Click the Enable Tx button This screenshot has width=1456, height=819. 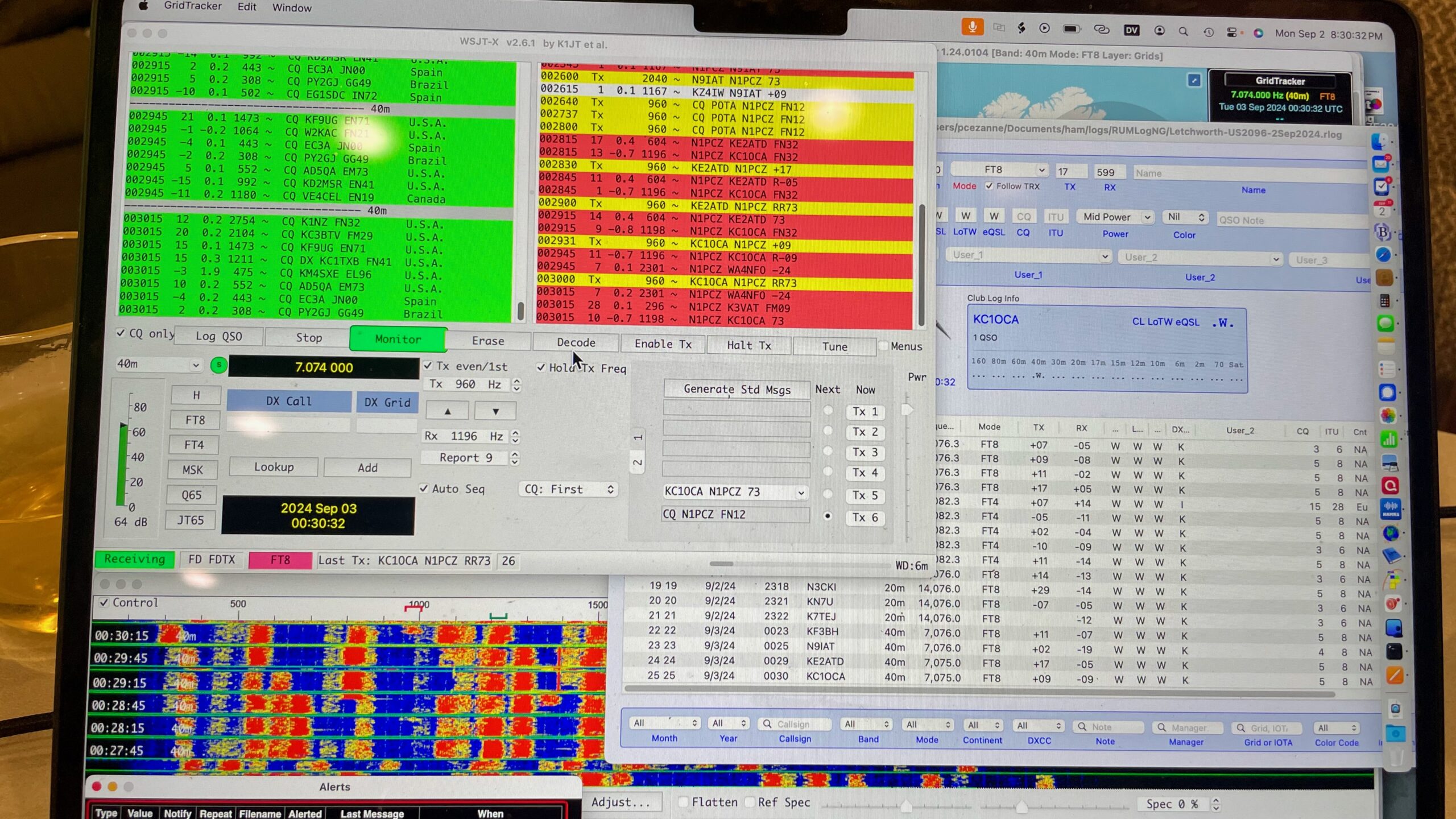(663, 344)
